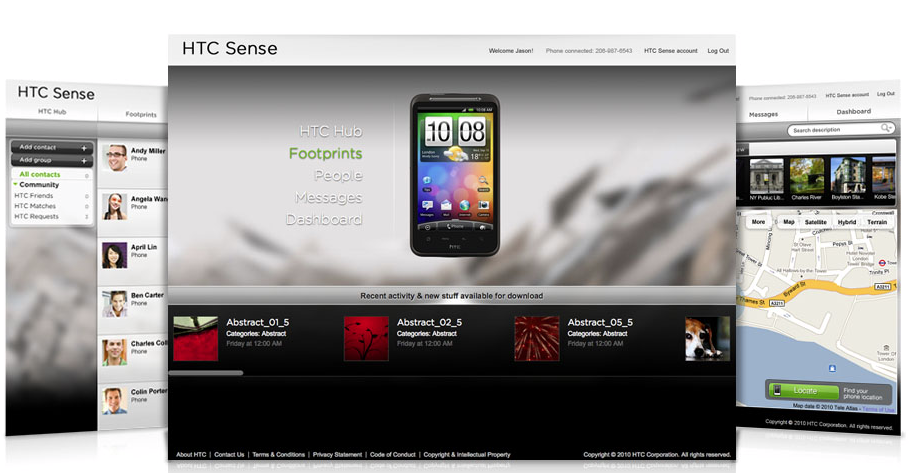
Task: Click the Log Out link in header
Action: [718, 51]
